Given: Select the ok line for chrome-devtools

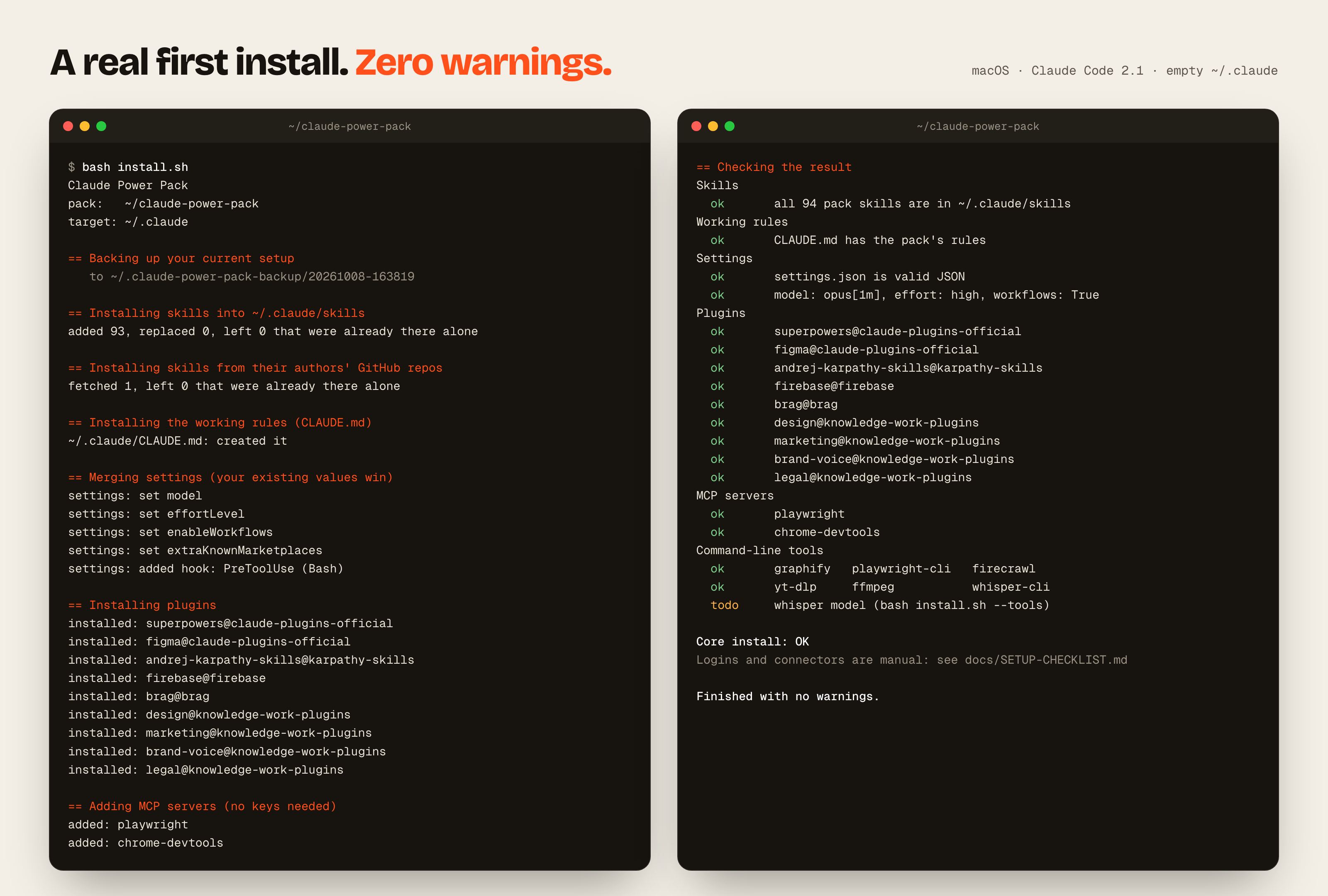Looking at the screenshot, I should pos(796,533).
